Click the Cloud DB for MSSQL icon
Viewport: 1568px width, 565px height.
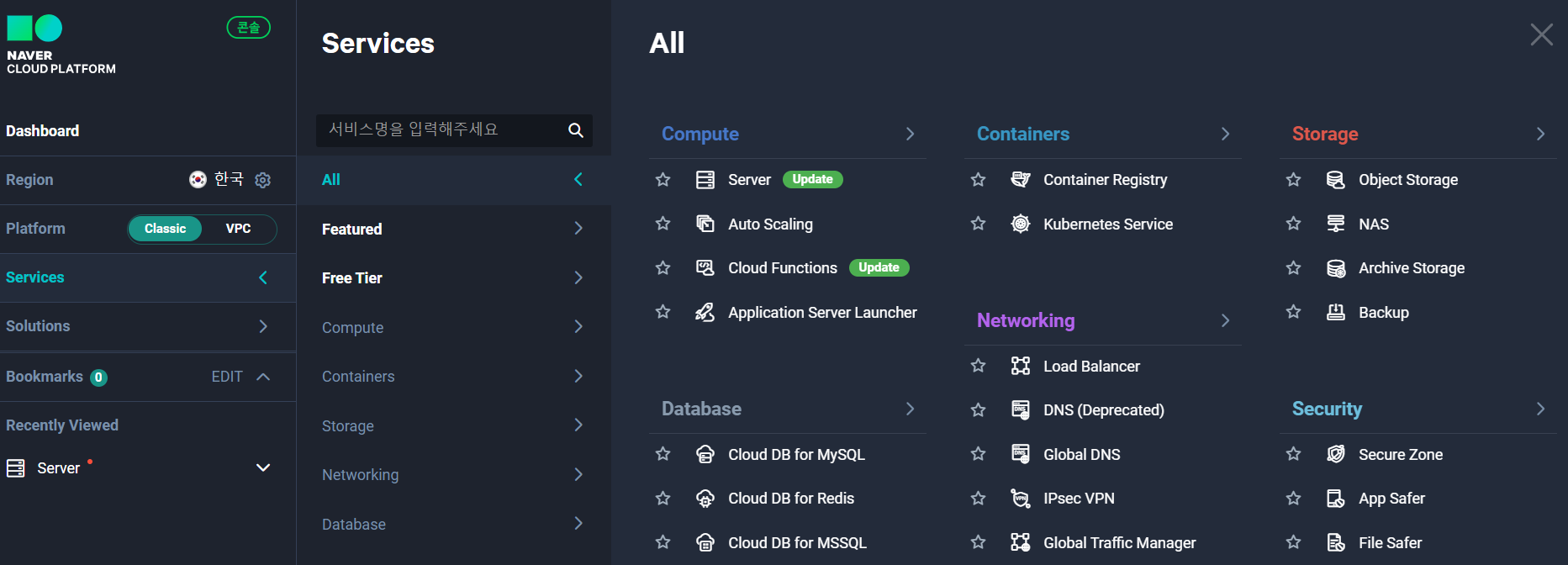pos(705,542)
